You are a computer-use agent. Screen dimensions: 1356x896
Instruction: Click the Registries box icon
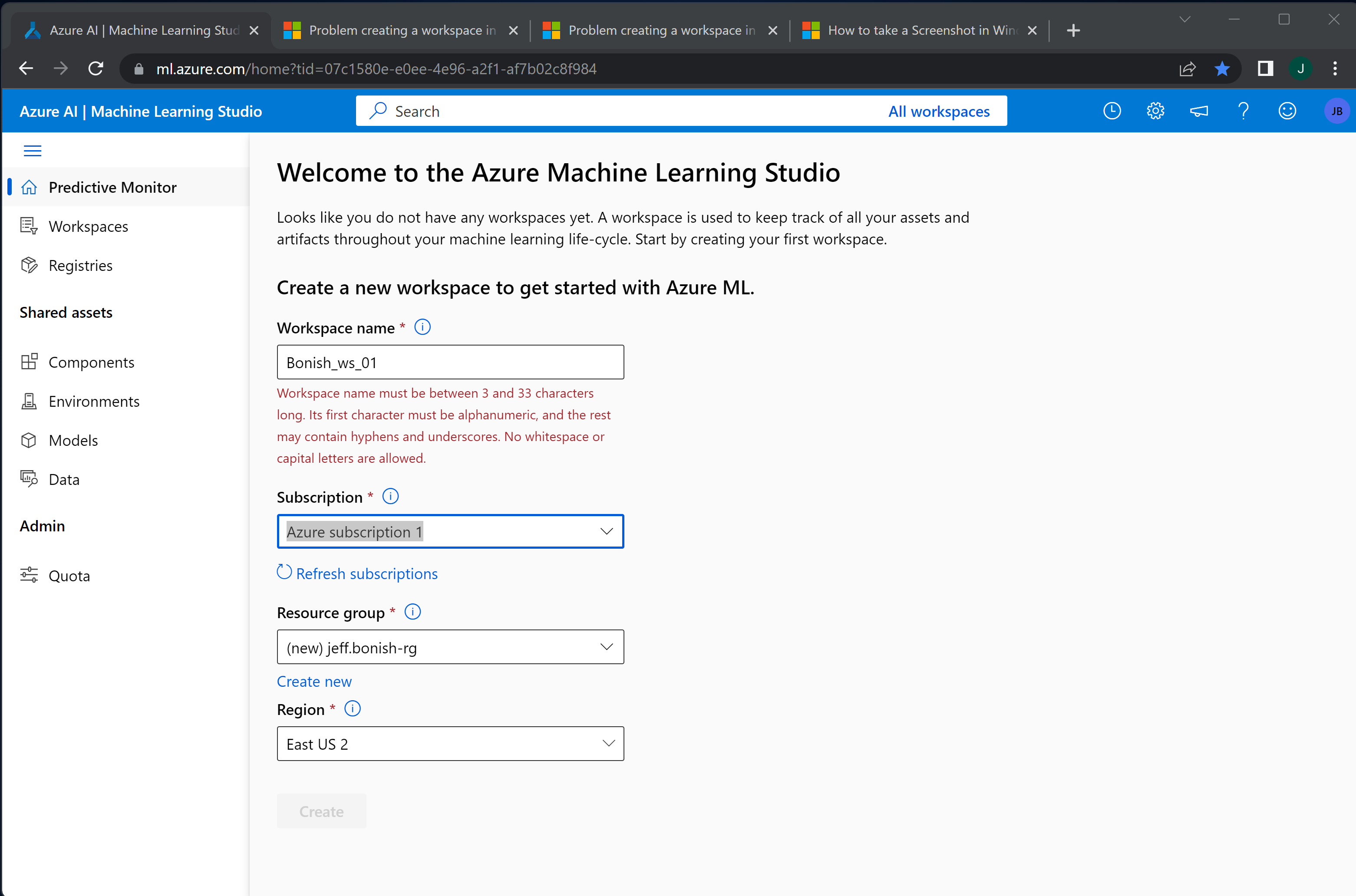[x=29, y=265]
